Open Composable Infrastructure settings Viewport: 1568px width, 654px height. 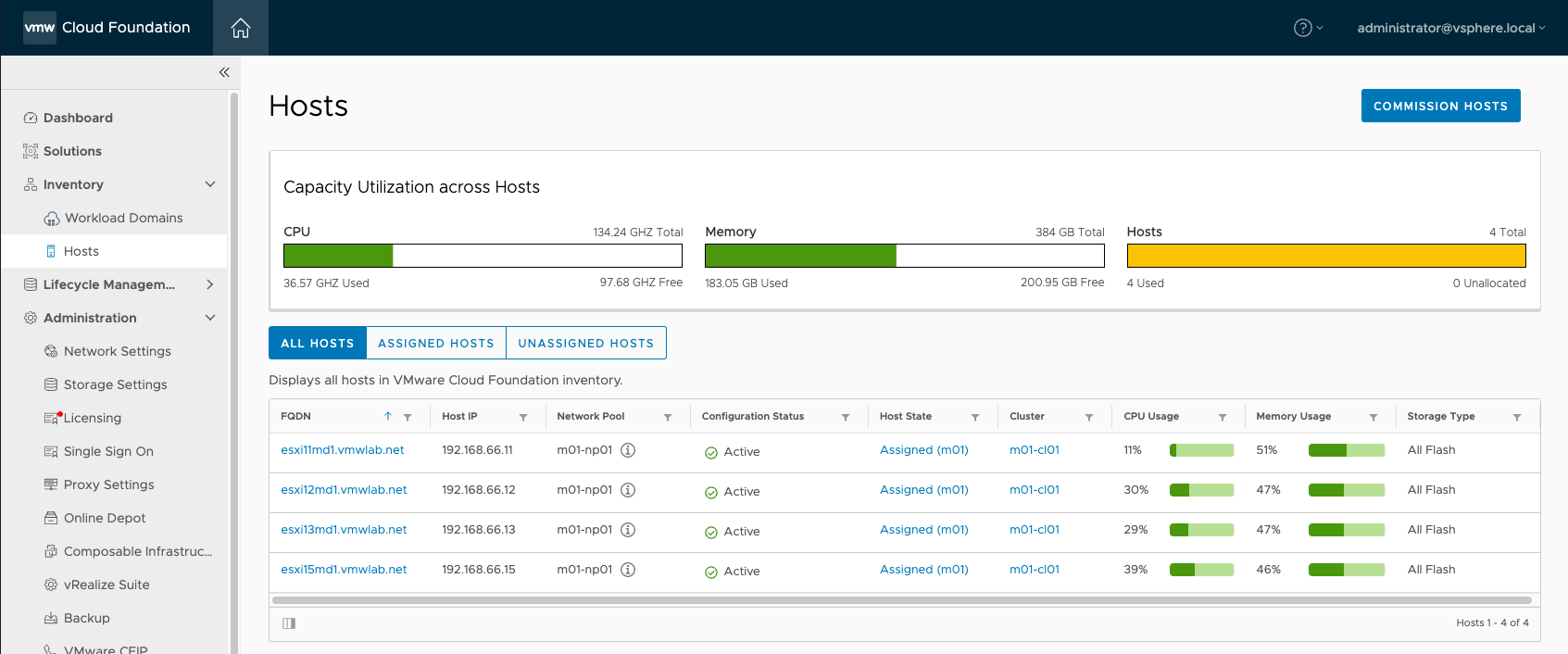128,551
